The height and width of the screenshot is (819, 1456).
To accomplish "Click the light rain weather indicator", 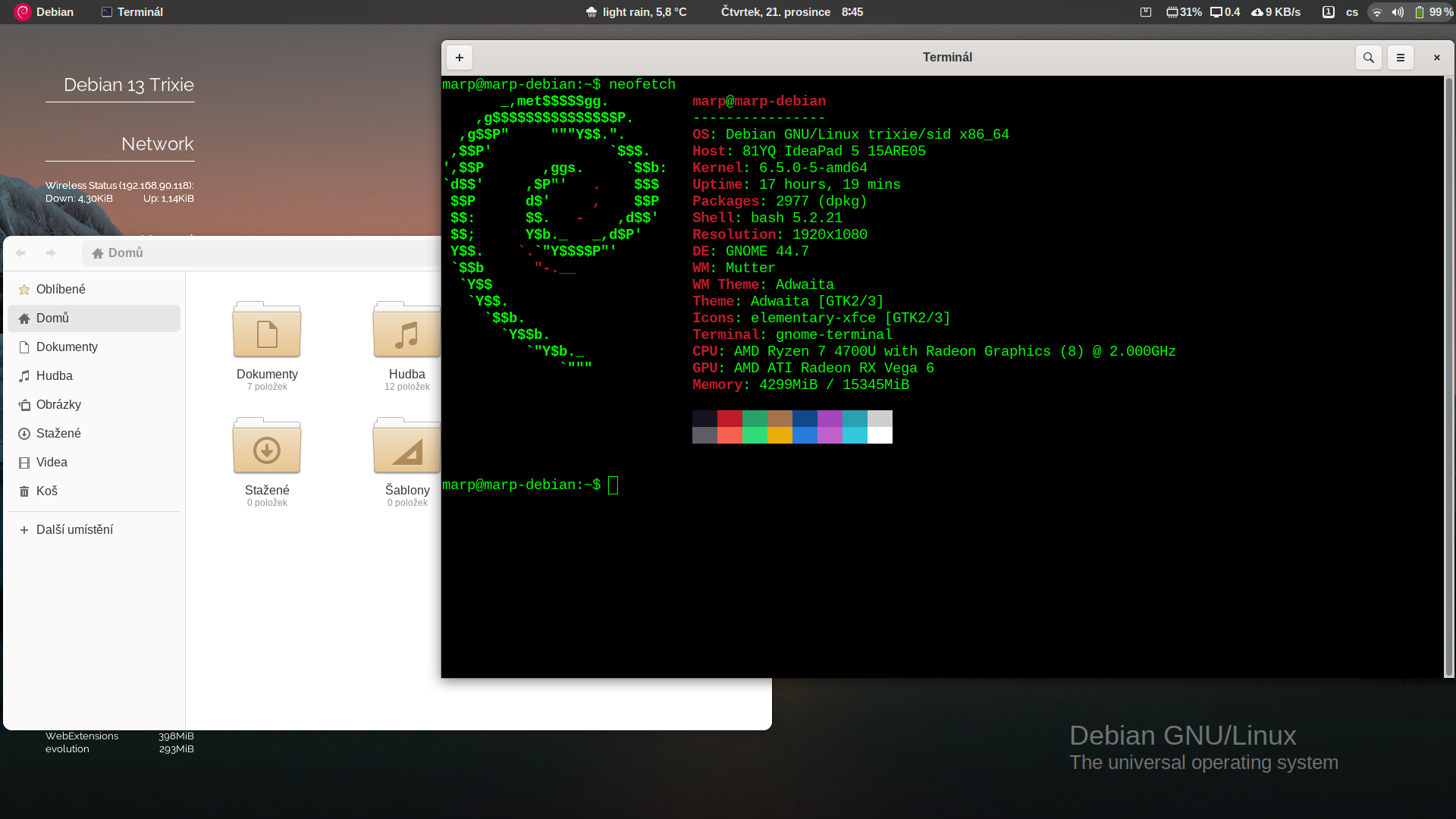I will click(636, 12).
